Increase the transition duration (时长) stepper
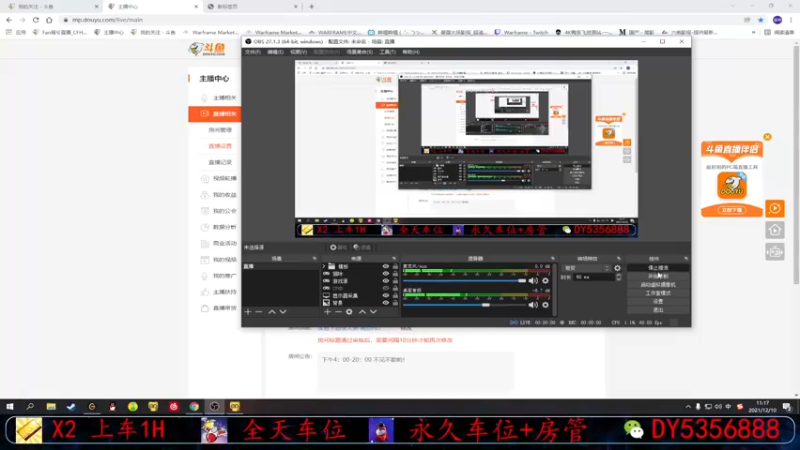 click(619, 275)
